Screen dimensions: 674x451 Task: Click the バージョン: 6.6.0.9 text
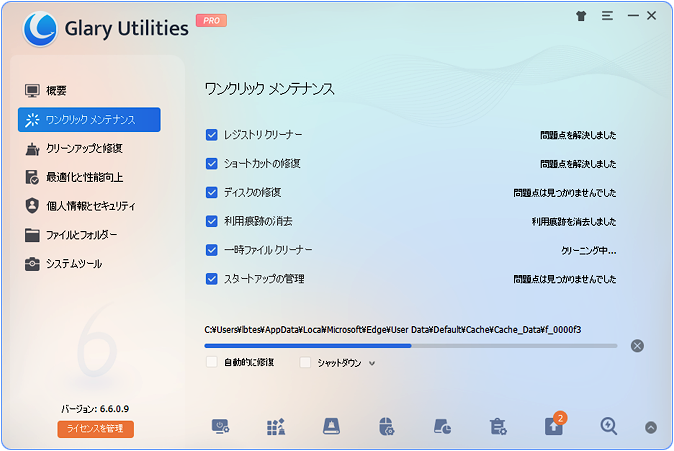(95, 409)
